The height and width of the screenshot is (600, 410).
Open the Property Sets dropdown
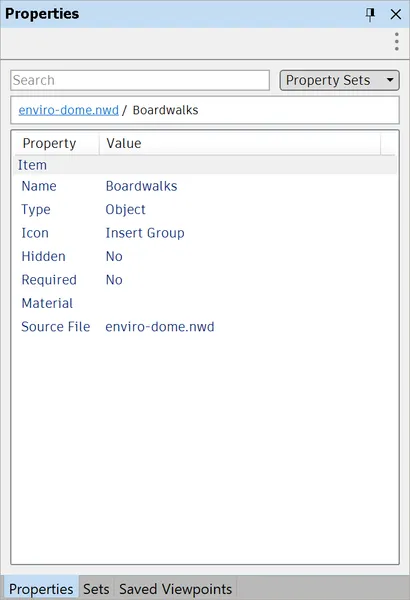(339, 80)
